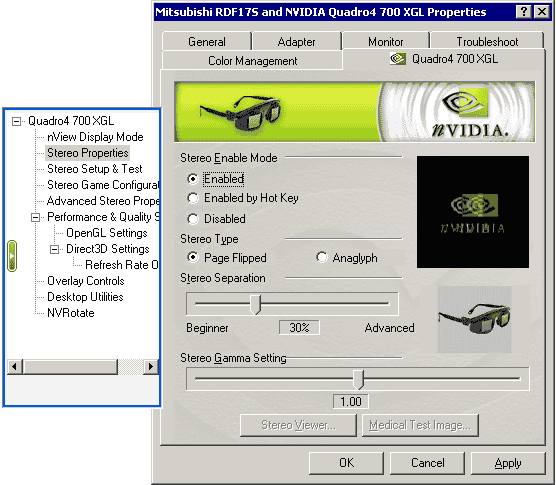Collapse the Quadro4 700 XGL tree node
This screenshot has width=556, height=485.
pos(16,122)
